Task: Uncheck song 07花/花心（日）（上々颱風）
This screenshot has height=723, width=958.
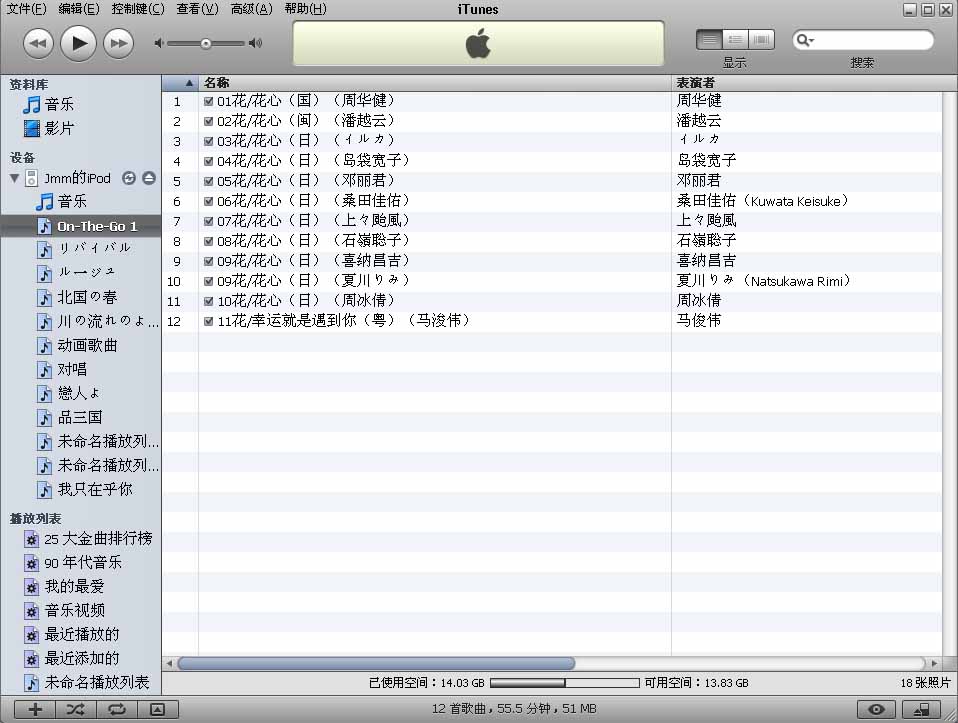Action: pyautogui.click(x=208, y=221)
